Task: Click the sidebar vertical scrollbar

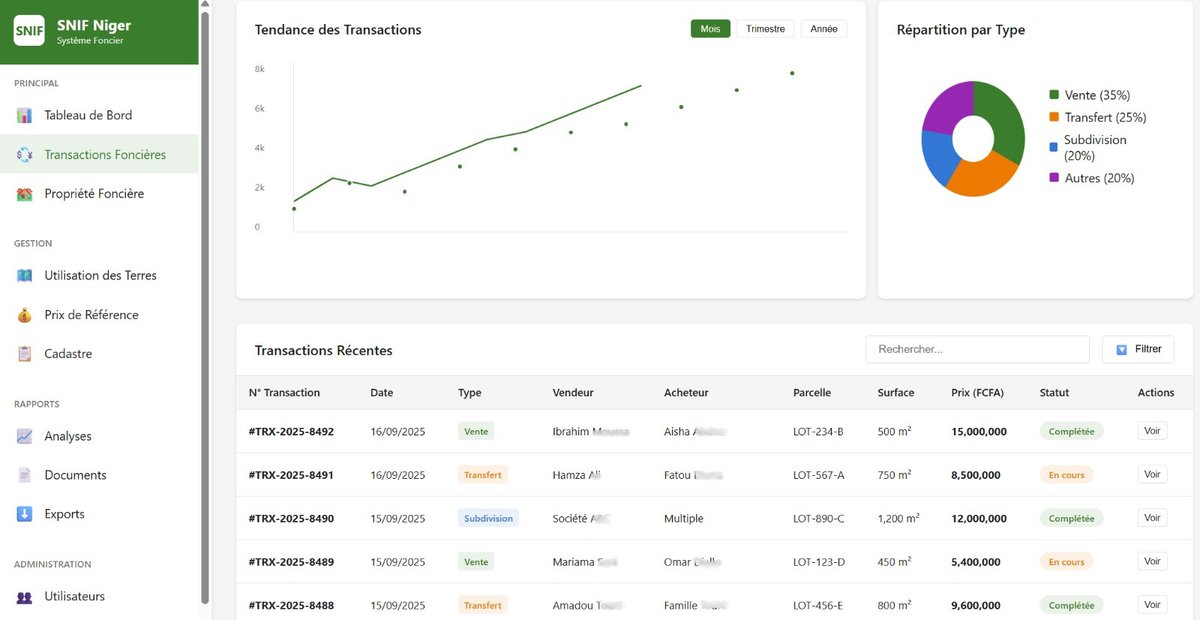Action: pyautogui.click(x=205, y=310)
